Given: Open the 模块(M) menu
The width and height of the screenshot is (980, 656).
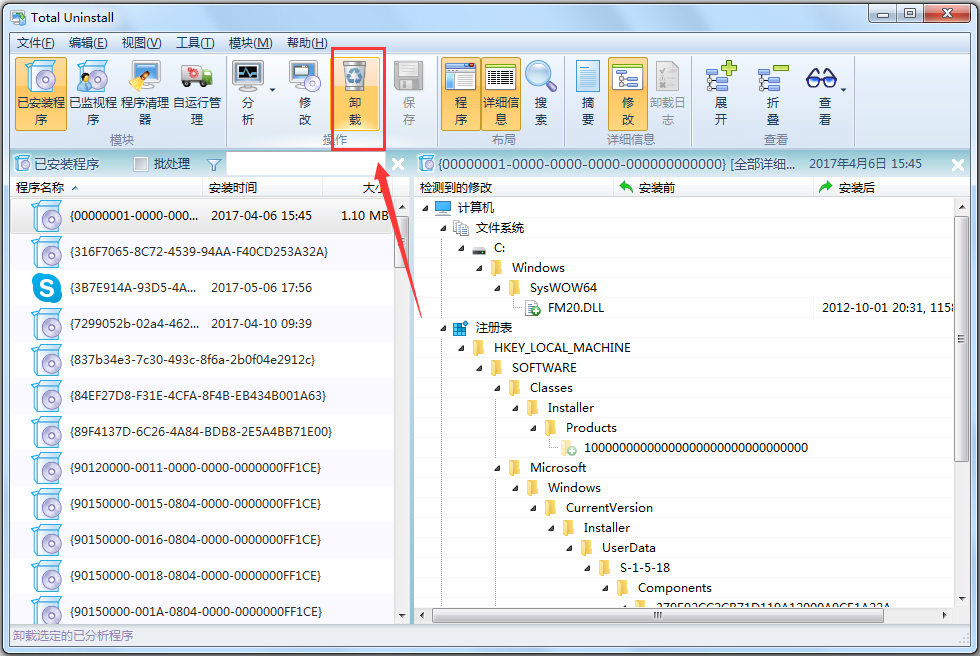Looking at the screenshot, I should point(250,43).
